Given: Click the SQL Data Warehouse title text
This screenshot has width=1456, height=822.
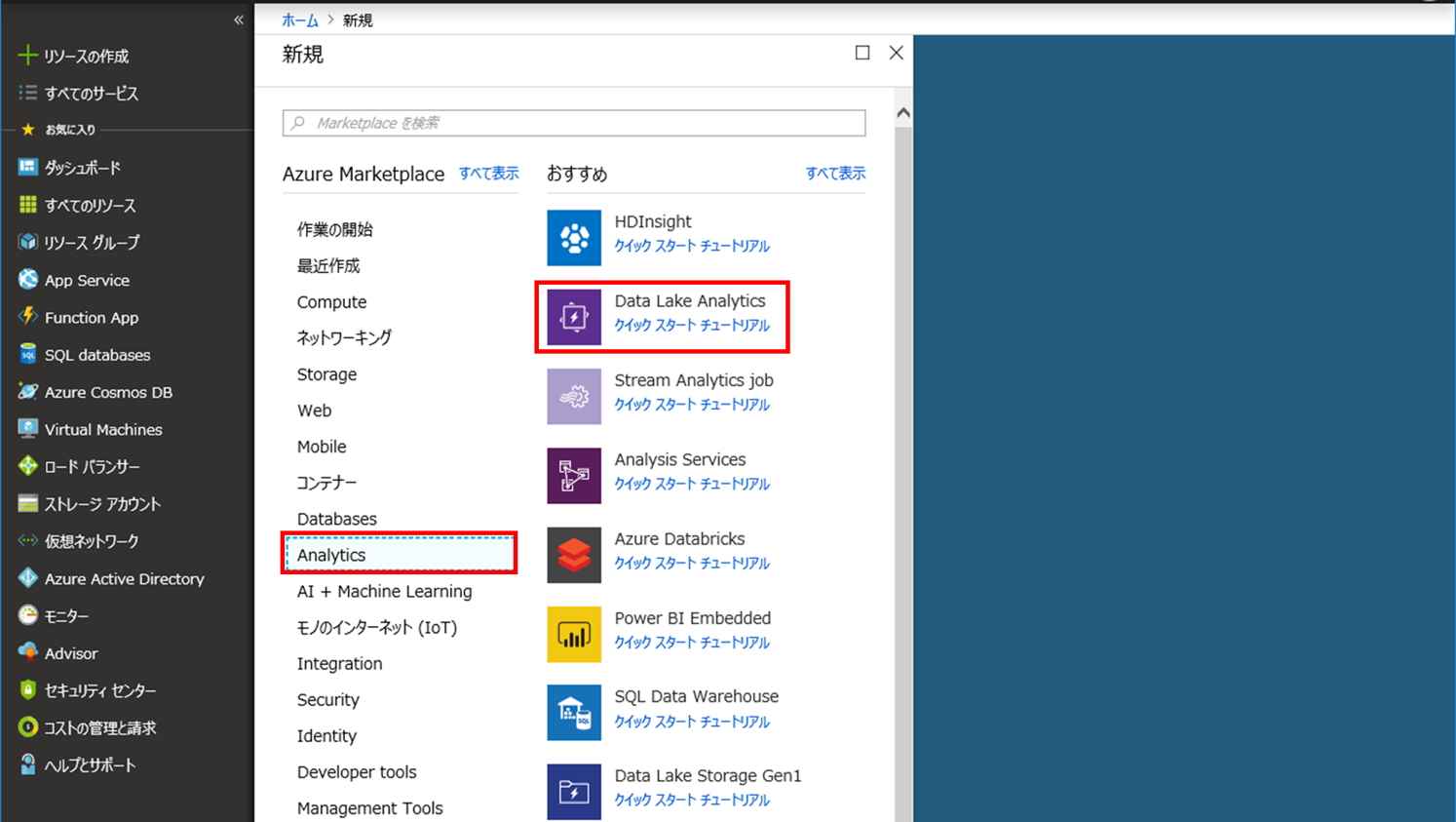Looking at the screenshot, I should (x=696, y=696).
